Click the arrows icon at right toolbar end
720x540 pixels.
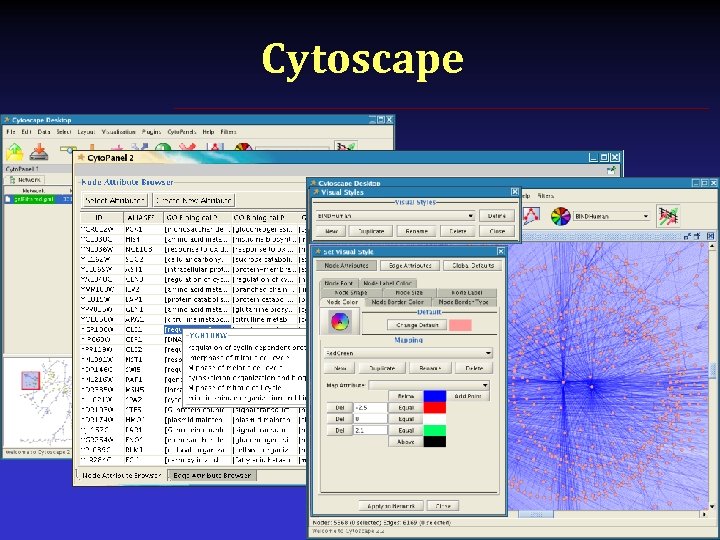(668, 216)
